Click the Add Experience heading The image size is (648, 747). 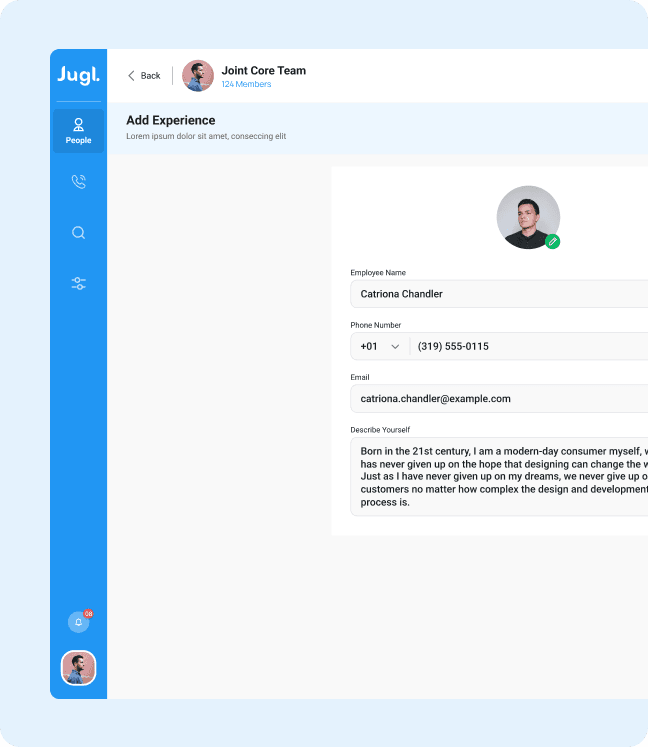click(171, 121)
